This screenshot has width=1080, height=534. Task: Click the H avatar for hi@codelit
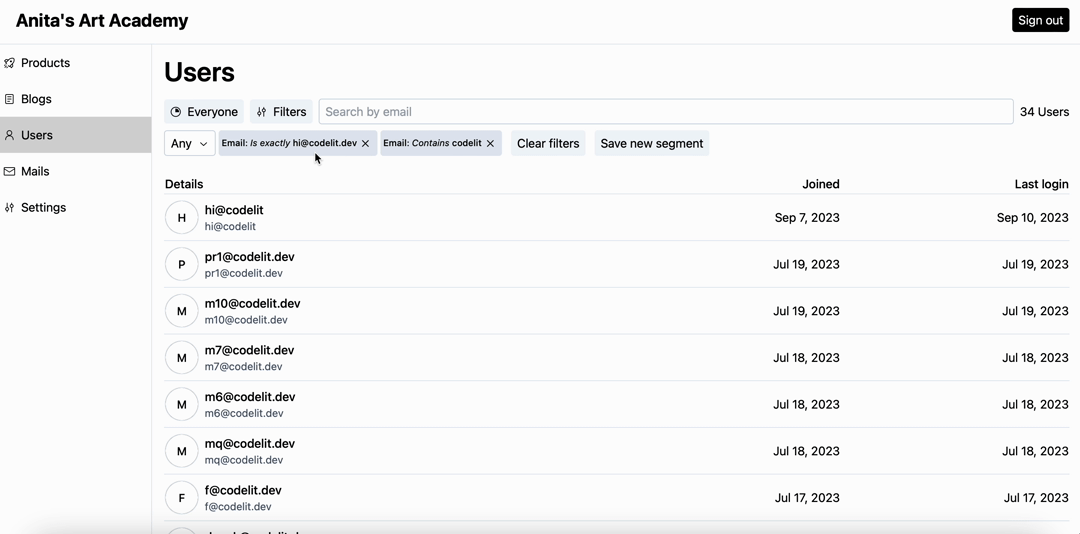(x=181, y=218)
